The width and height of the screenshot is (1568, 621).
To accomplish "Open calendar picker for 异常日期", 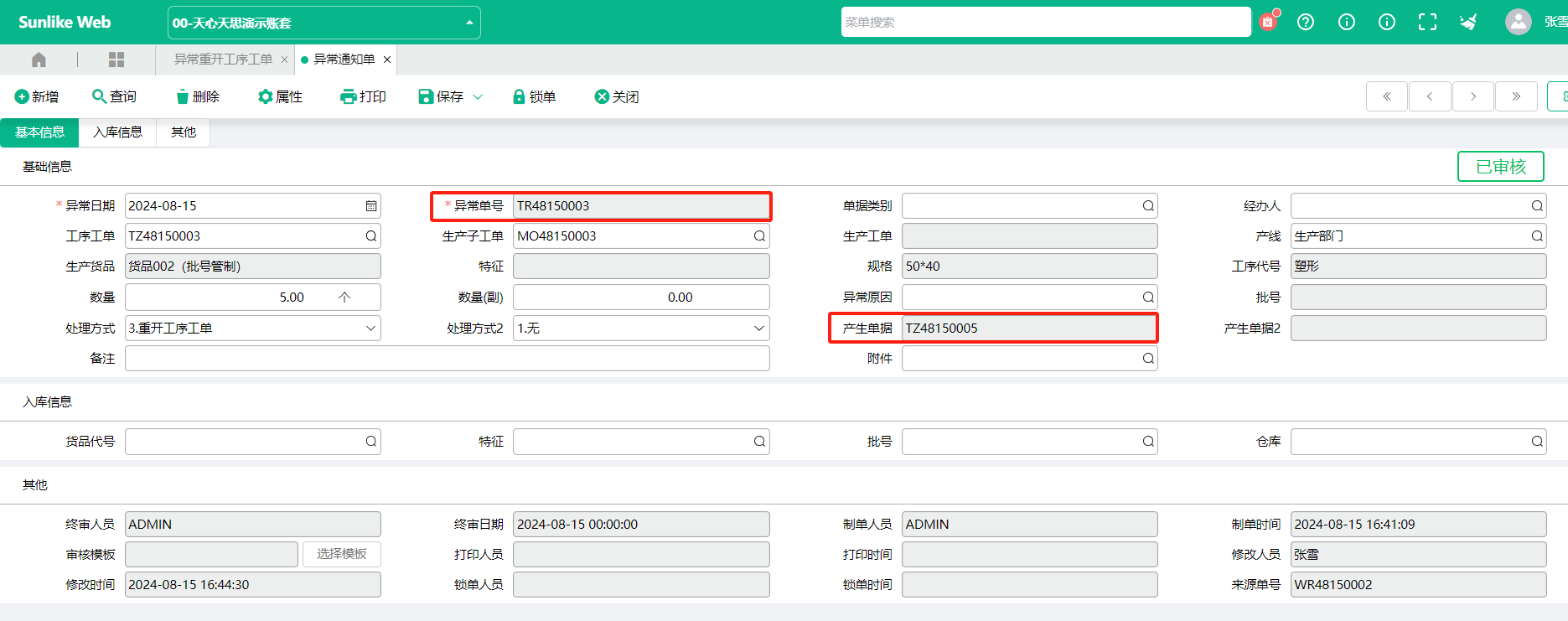I will pos(371,206).
